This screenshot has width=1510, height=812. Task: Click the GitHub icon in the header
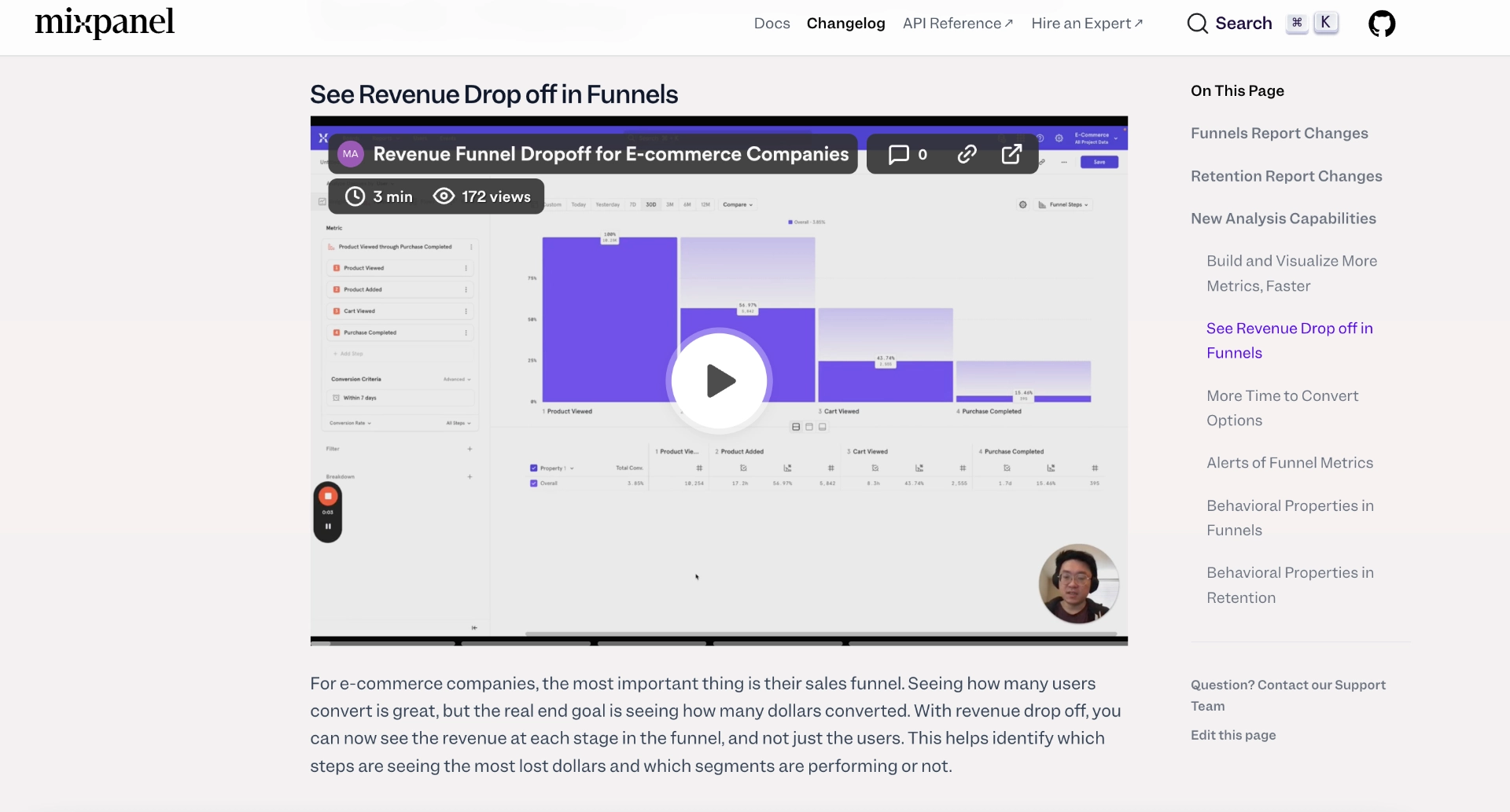click(1383, 24)
